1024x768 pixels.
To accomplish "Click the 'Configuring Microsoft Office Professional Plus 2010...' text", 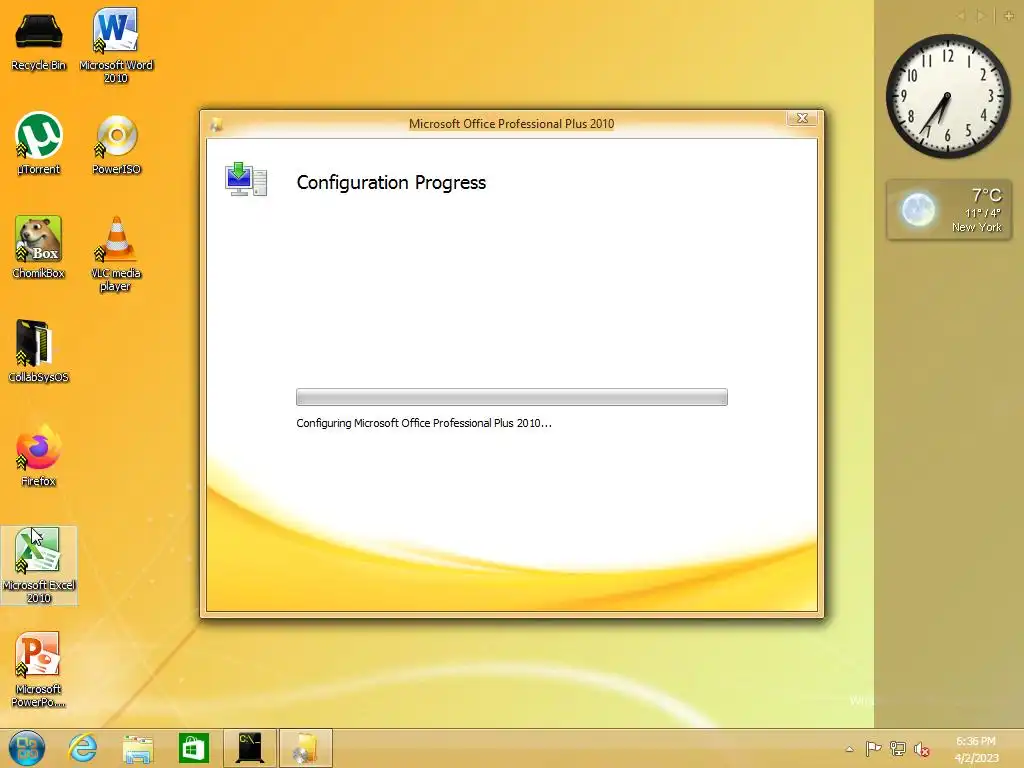I will (424, 423).
